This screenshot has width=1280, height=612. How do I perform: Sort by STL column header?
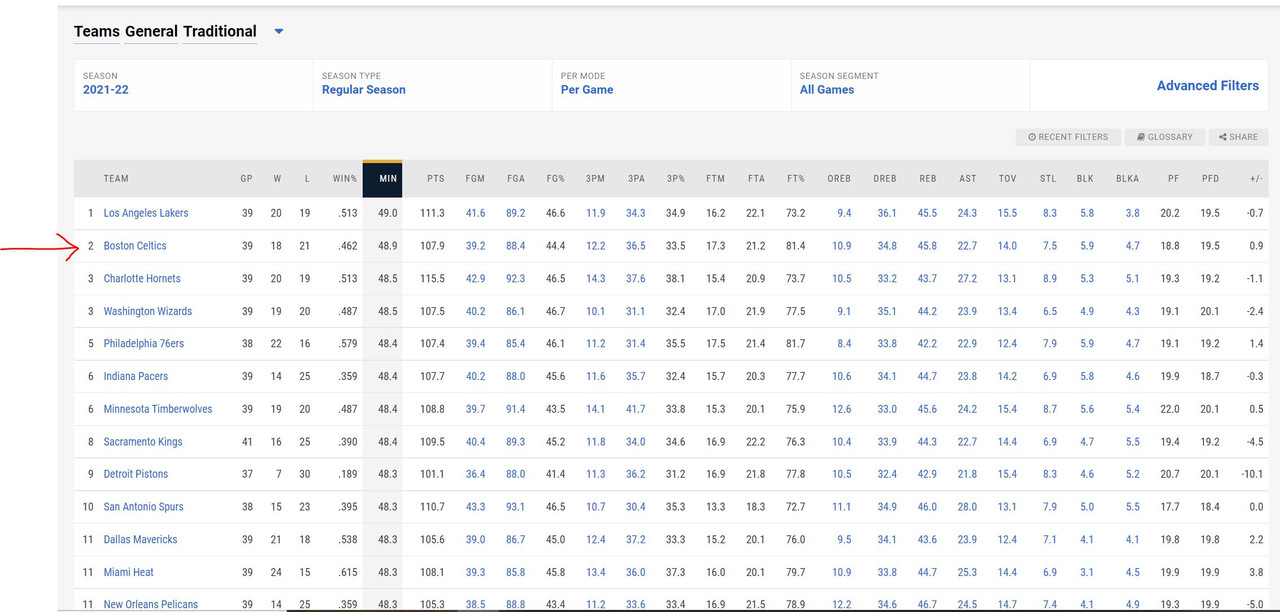pos(1048,179)
